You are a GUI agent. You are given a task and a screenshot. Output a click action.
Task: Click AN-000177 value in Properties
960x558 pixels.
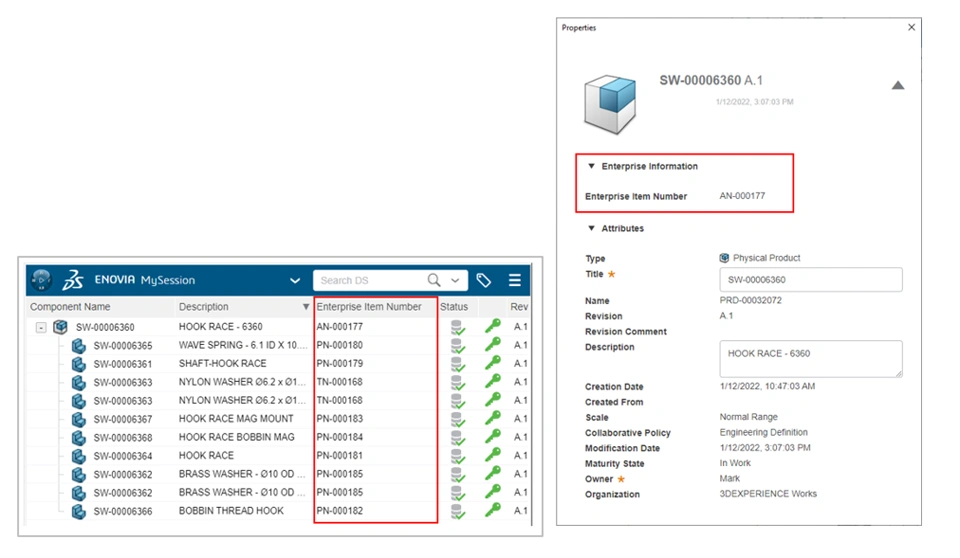point(742,196)
